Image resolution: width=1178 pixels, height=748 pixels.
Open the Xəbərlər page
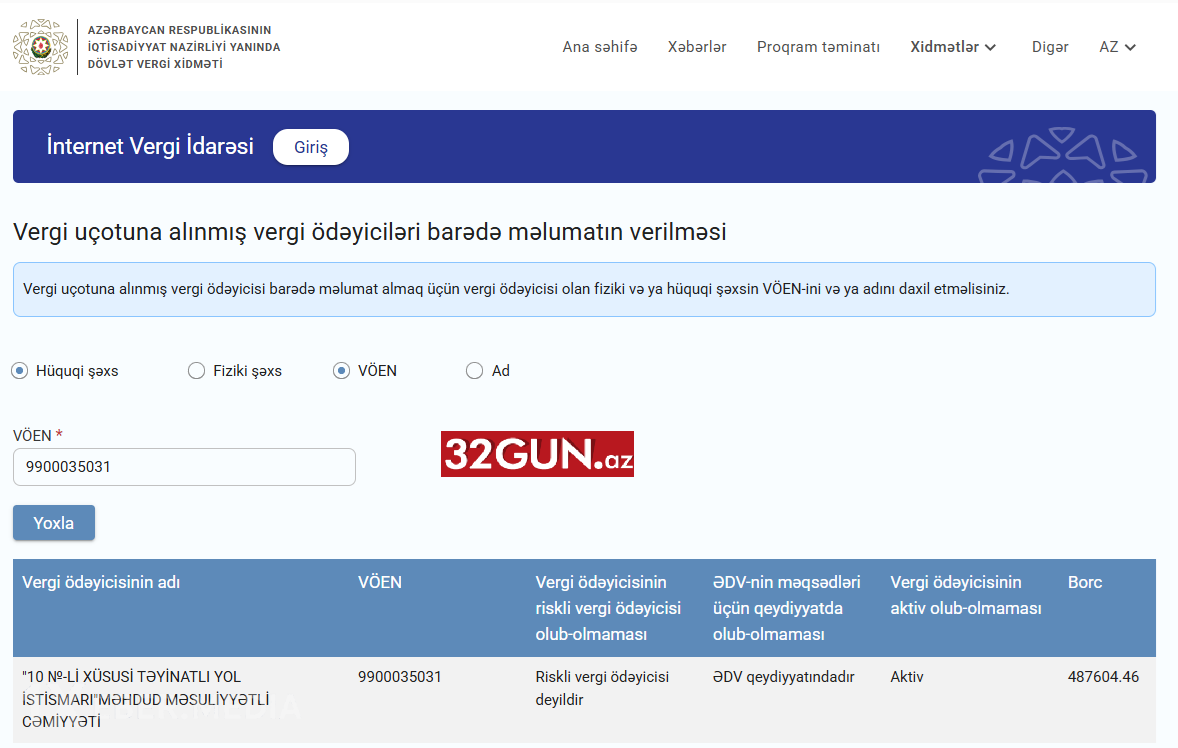697,47
